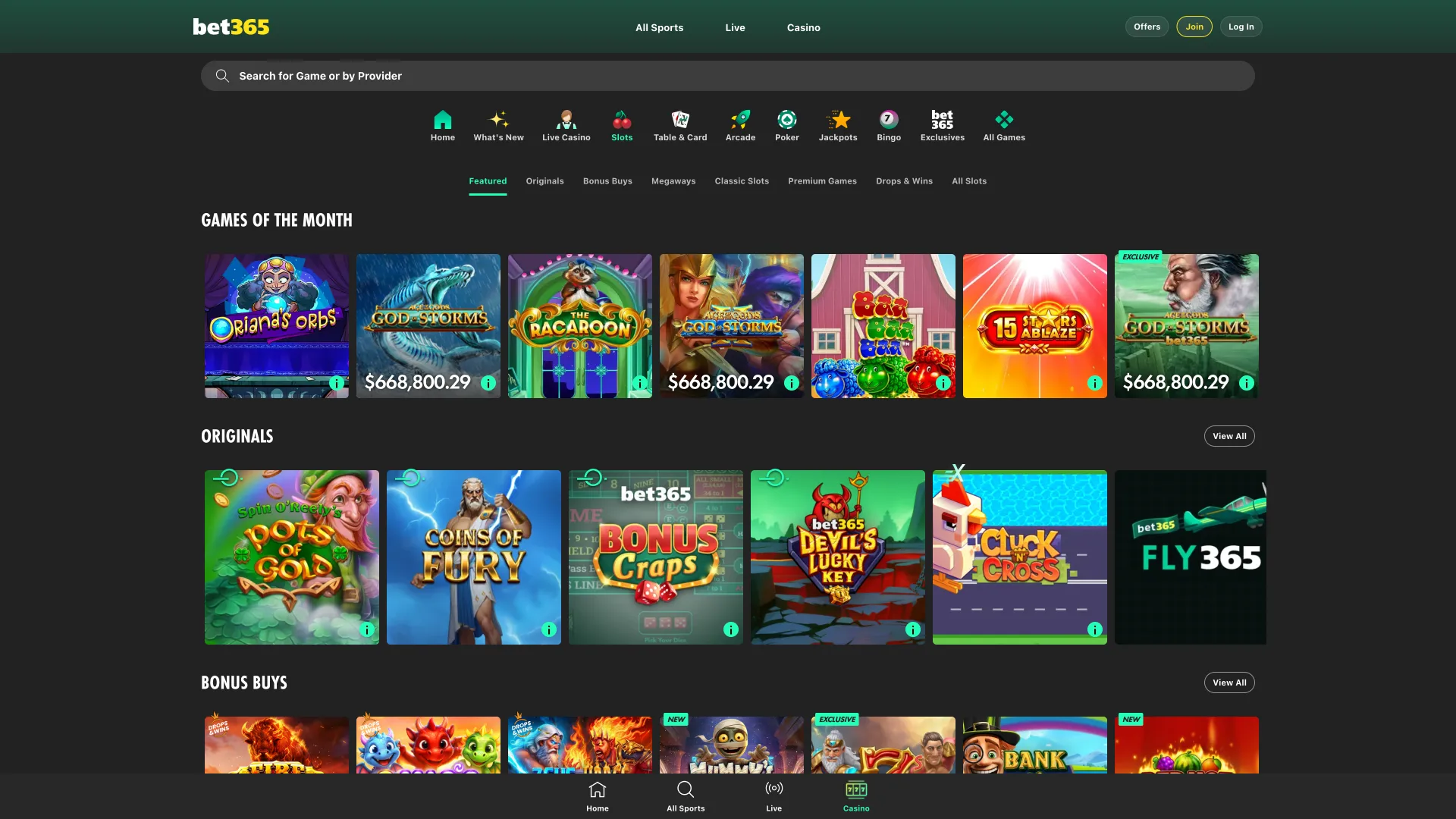This screenshot has height=819, width=1456.
Task: Open the Arcade rocket icon
Action: pyautogui.click(x=740, y=120)
